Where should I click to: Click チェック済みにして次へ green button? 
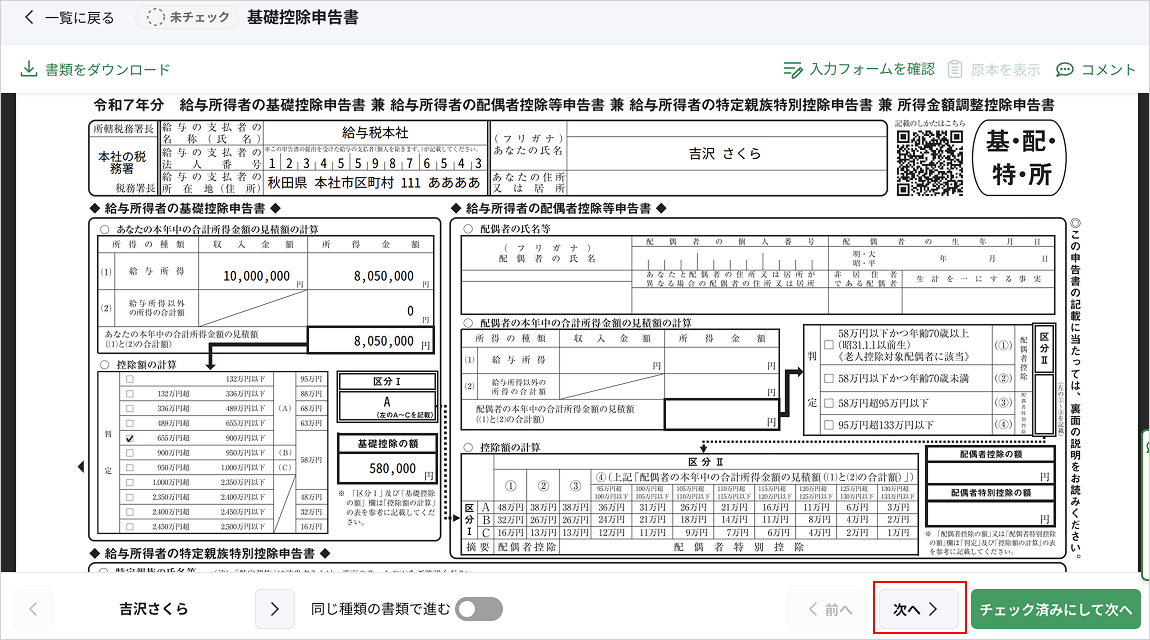click(x=1055, y=609)
